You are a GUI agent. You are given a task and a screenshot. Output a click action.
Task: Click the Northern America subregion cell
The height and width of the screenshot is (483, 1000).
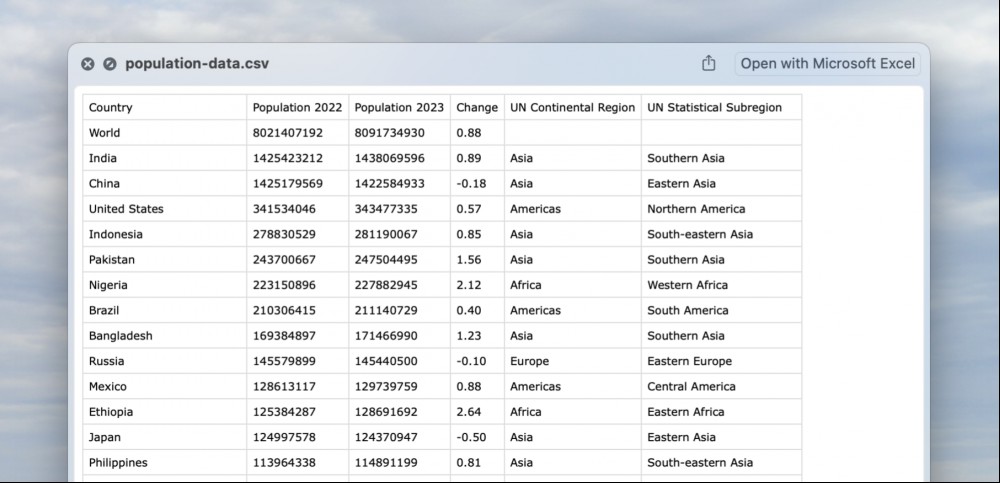coord(721,209)
